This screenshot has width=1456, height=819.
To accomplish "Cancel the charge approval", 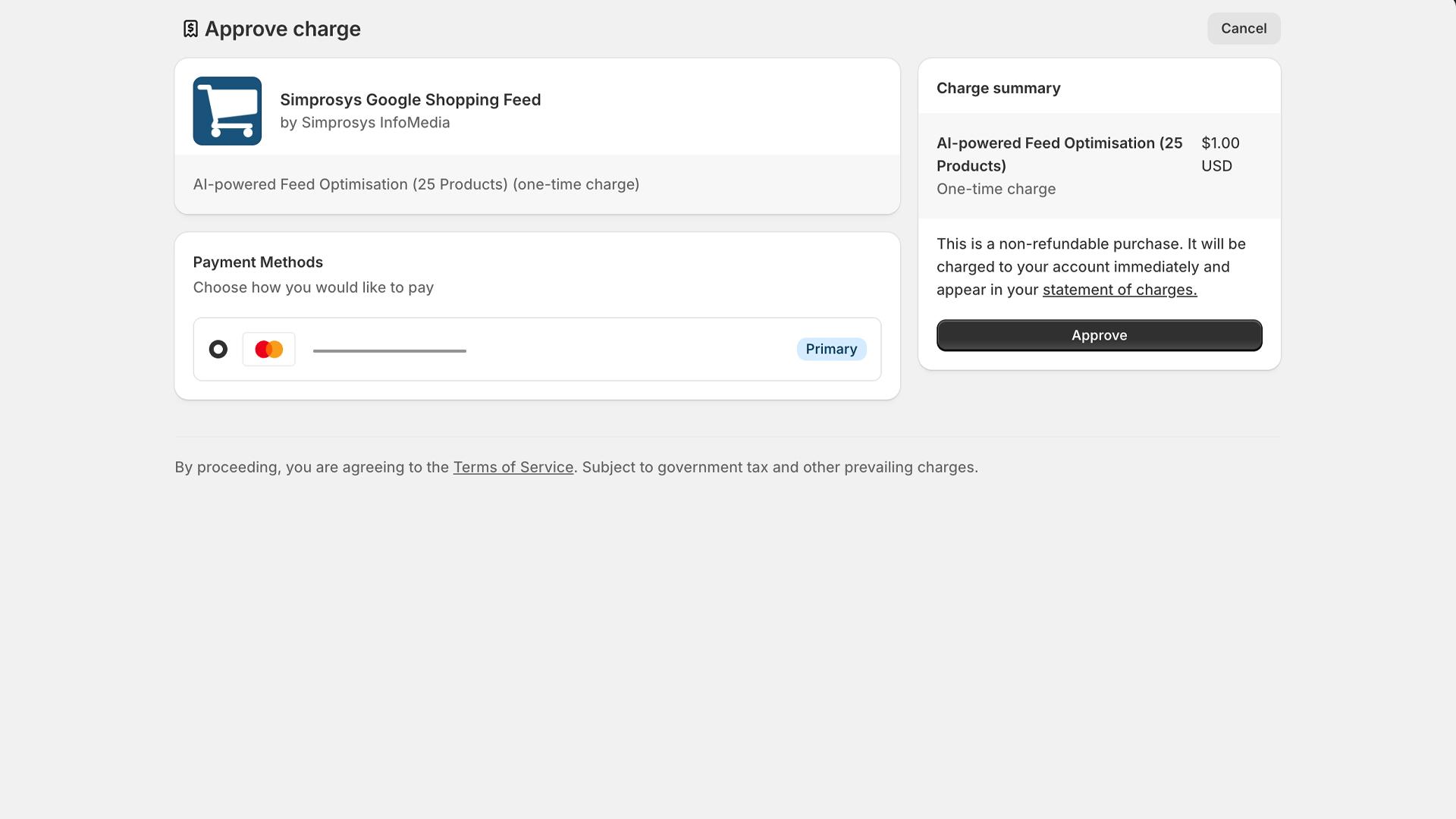I will tap(1243, 28).
